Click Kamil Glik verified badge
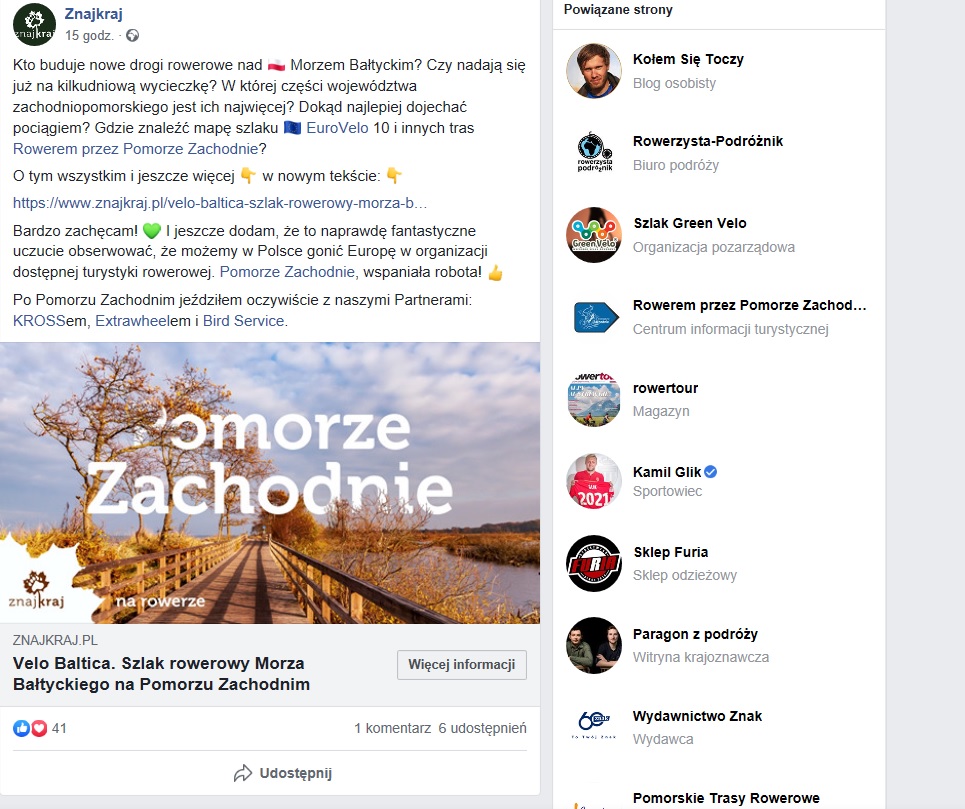The image size is (965, 809). (711, 472)
